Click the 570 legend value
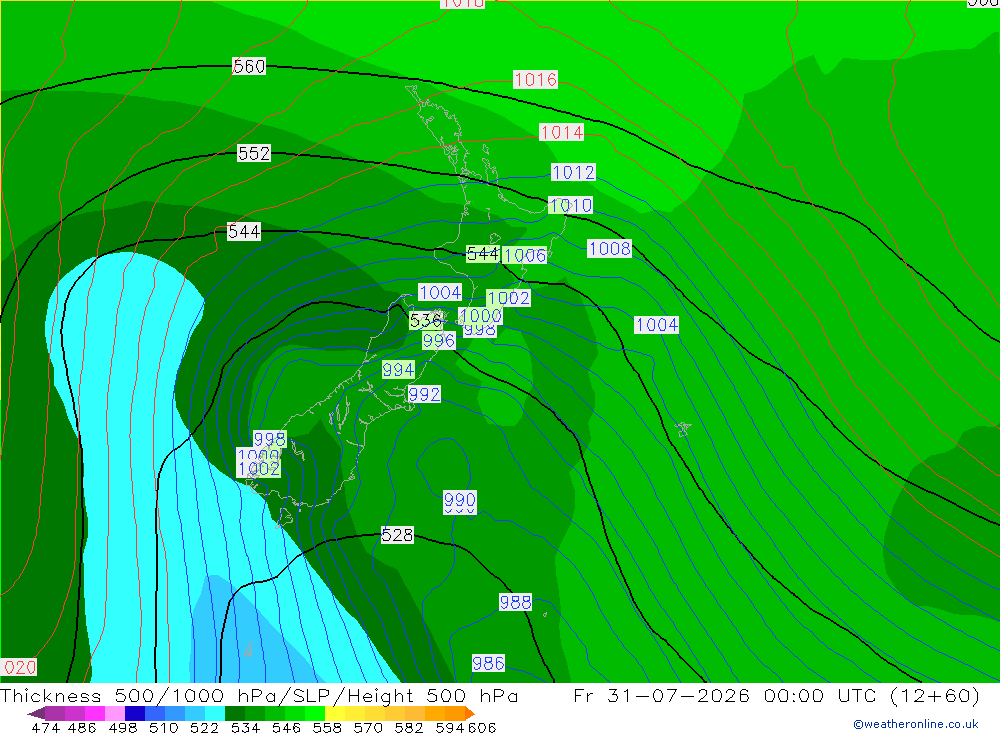 [368, 727]
